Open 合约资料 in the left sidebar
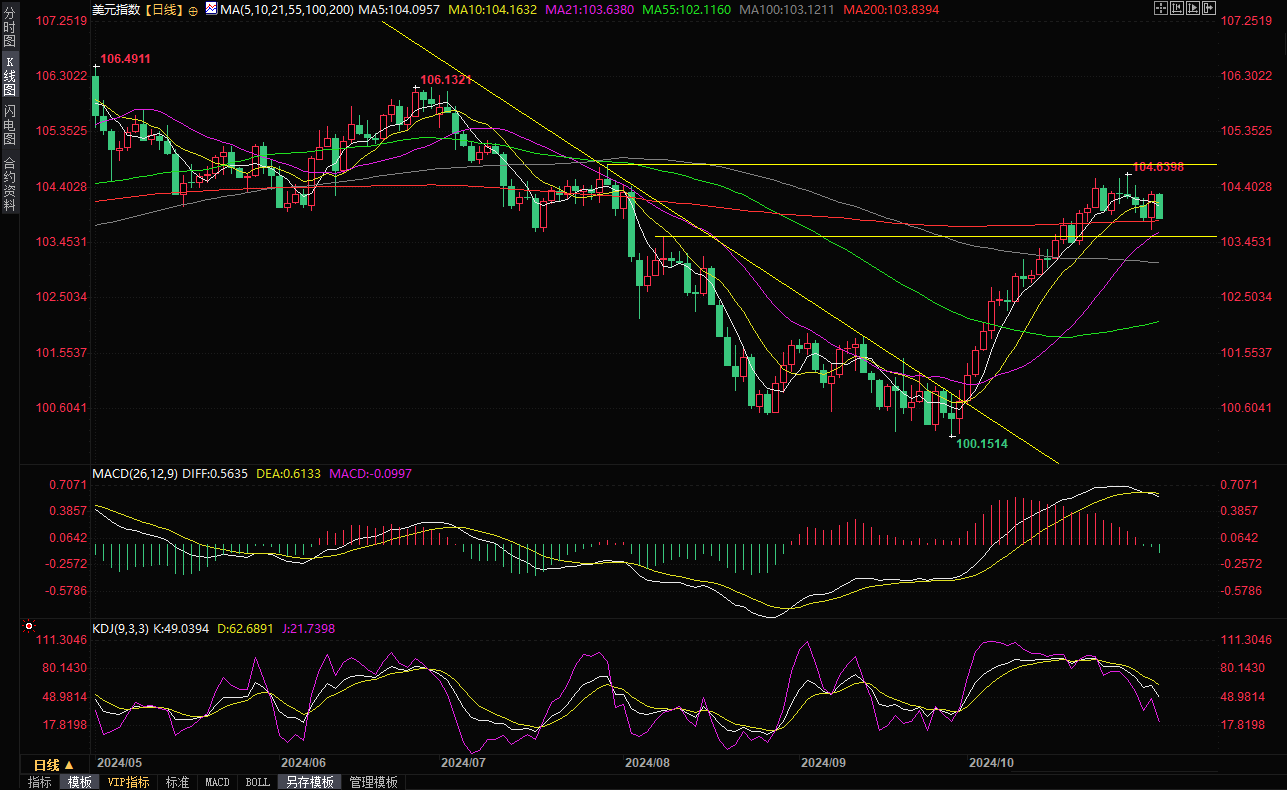 pyautogui.click(x=9, y=183)
